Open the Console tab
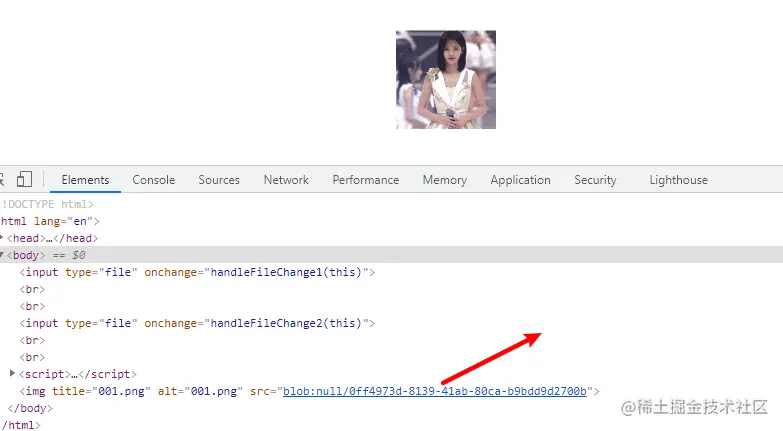 click(154, 180)
